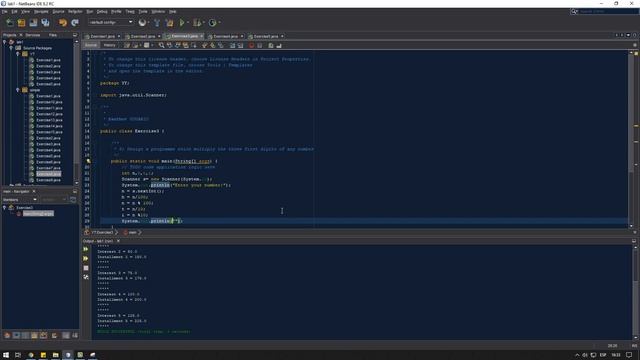Click the main breadcrumb below the editor
The image size is (640, 360).
(133, 233)
